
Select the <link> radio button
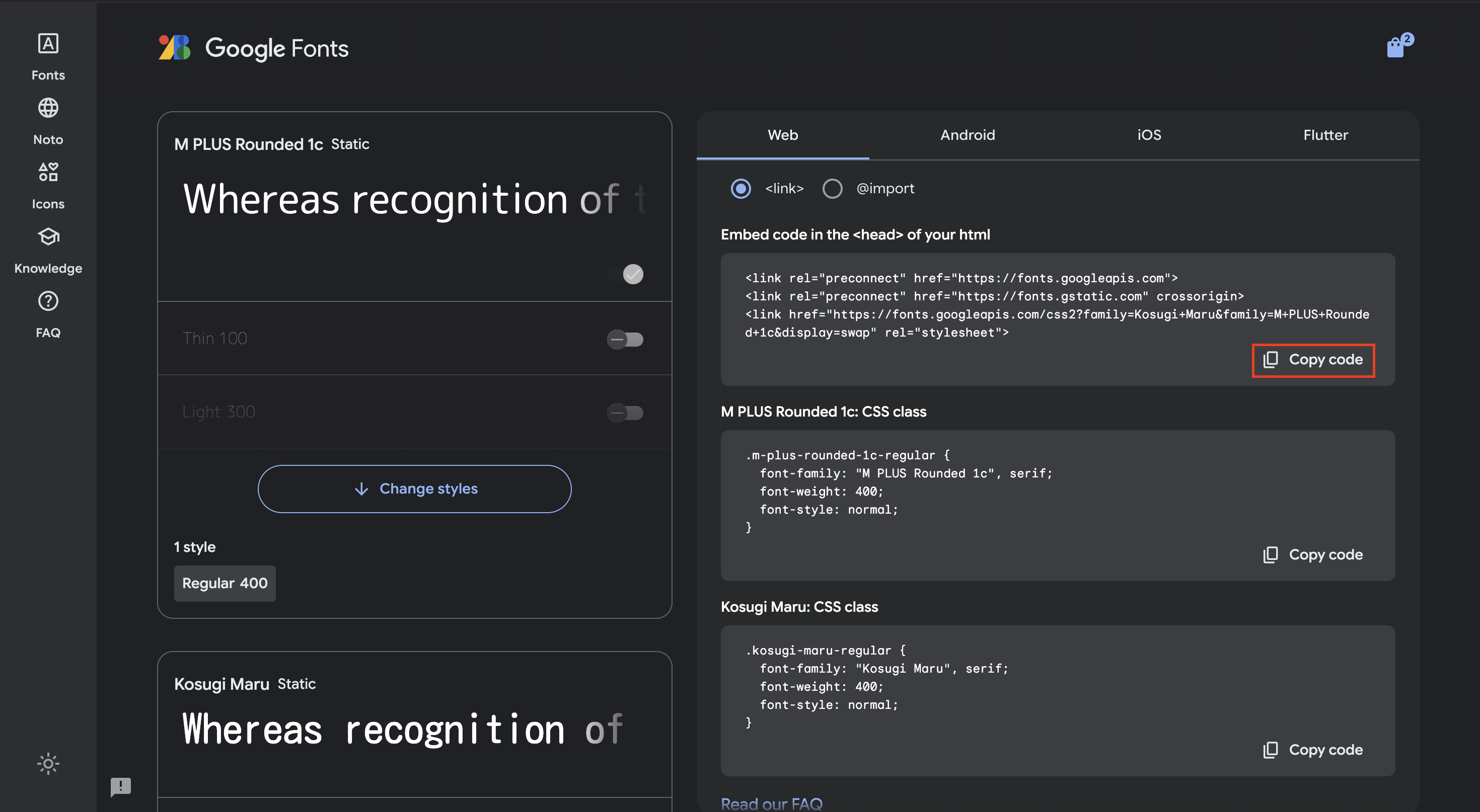point(741,188)
